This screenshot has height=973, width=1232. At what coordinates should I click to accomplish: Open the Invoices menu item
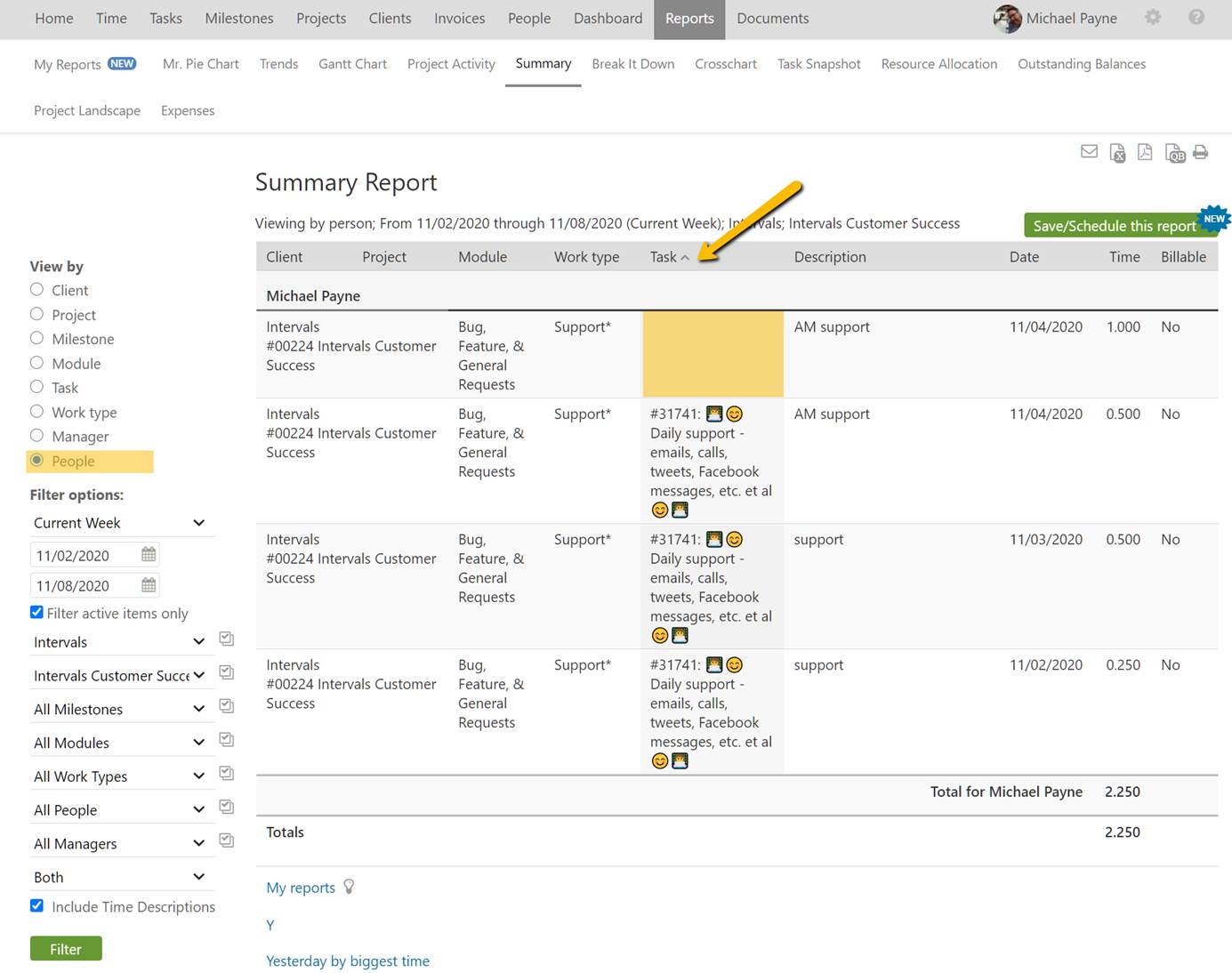(459, 19)
